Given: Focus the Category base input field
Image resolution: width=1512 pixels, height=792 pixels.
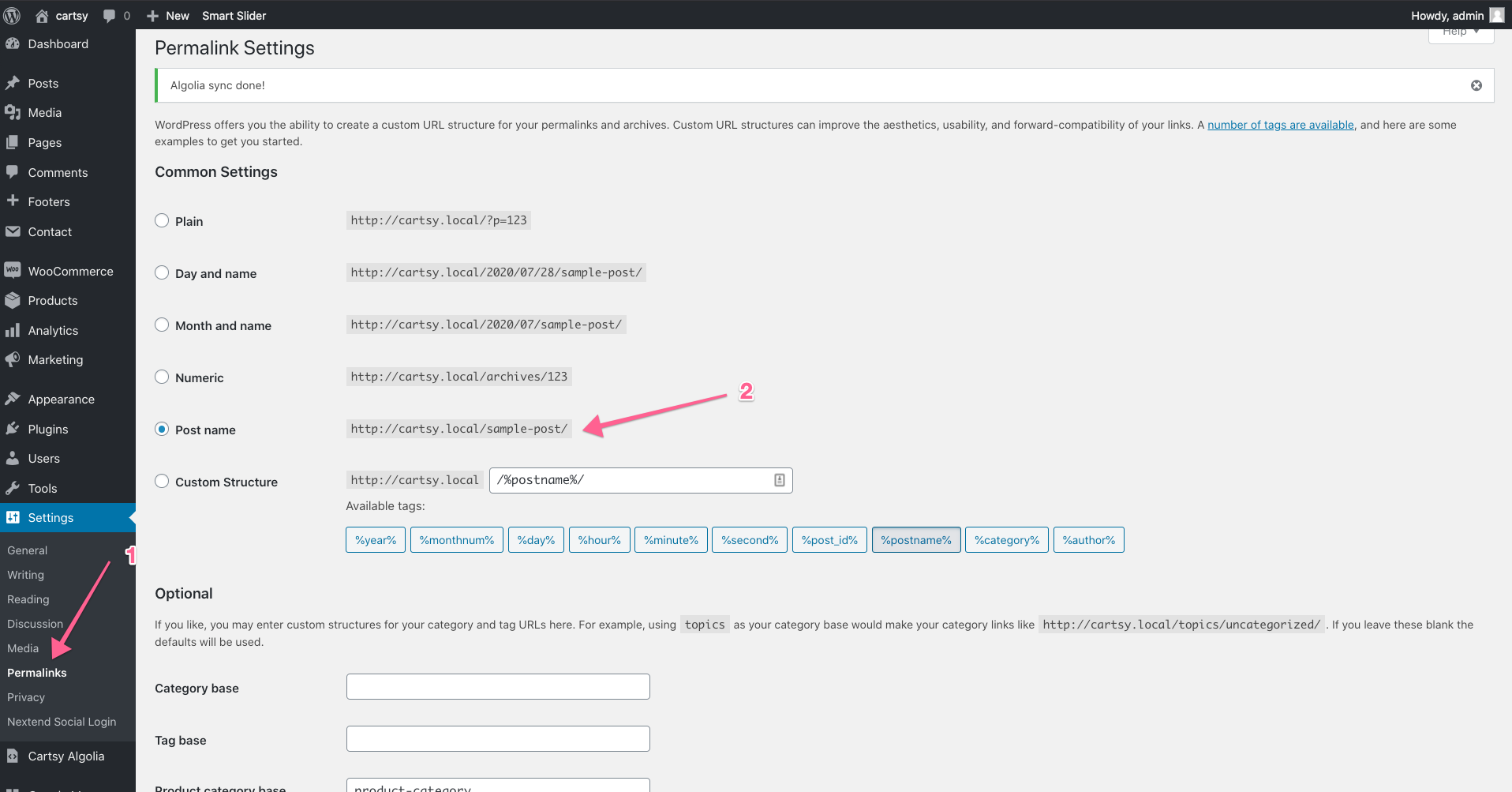Looking at the screenshot, I should tap(498, 686).
